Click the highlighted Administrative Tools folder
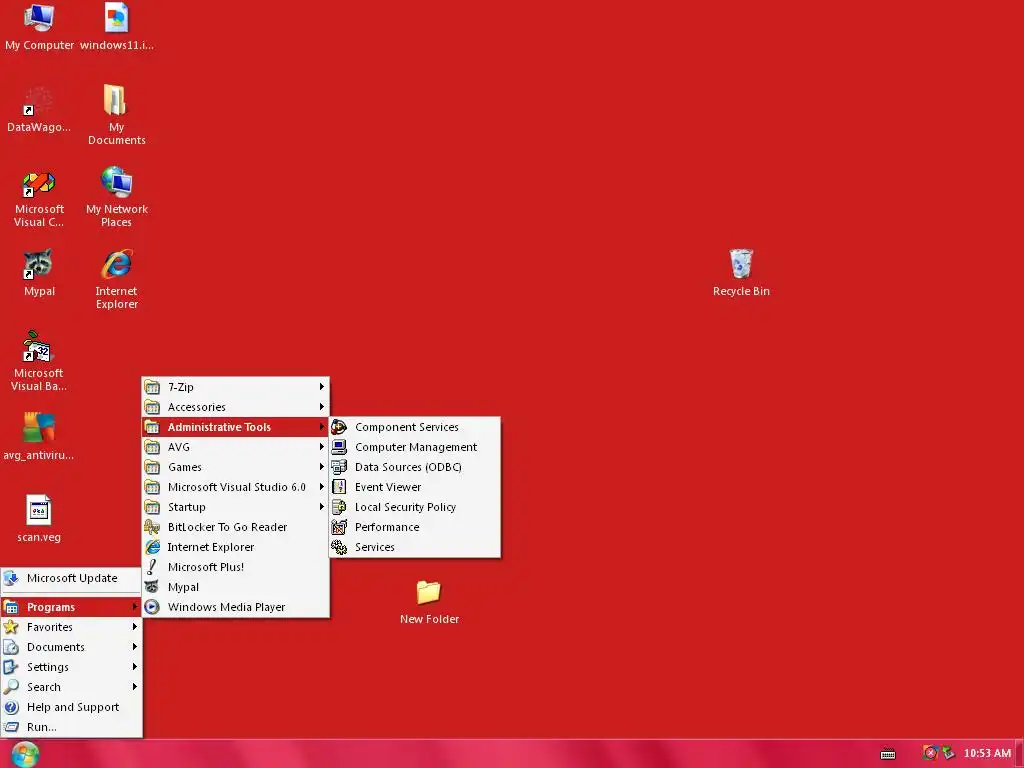 click(235, 427)
